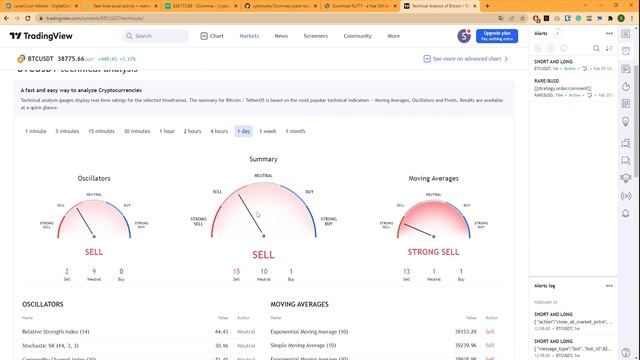Screen dimensions: 640x360
Task: Select the 5 minutes timeframe
Action: pyautogui.click(x=67, y=131)
